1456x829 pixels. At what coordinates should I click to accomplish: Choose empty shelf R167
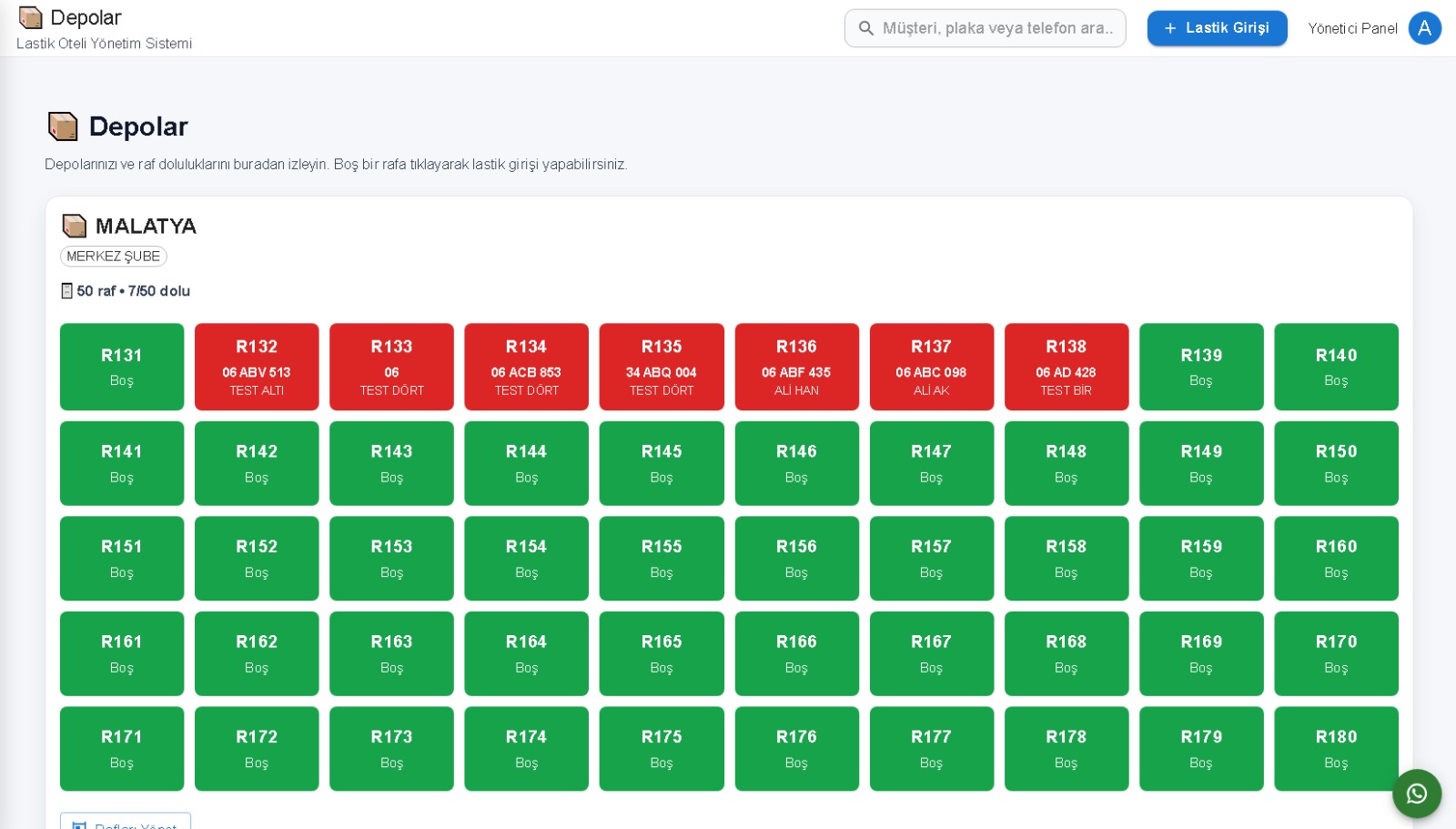[x=931, y=653]
